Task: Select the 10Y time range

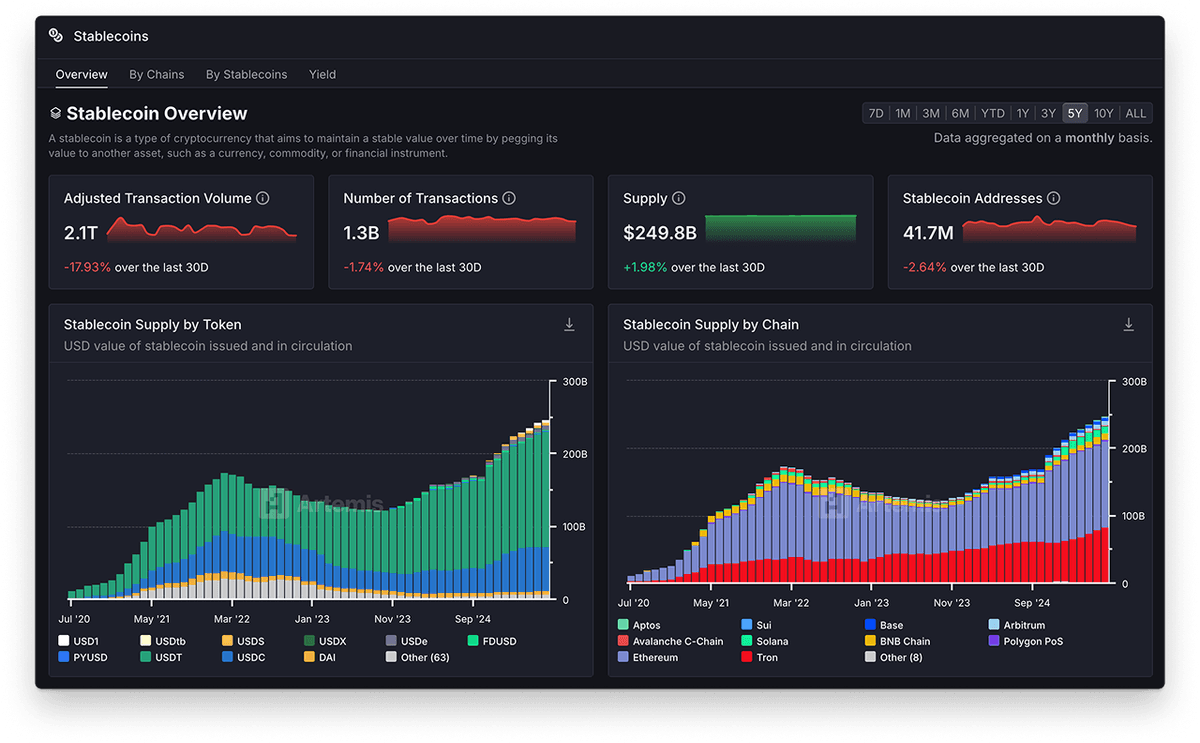Action: [x=1104, y=113]
